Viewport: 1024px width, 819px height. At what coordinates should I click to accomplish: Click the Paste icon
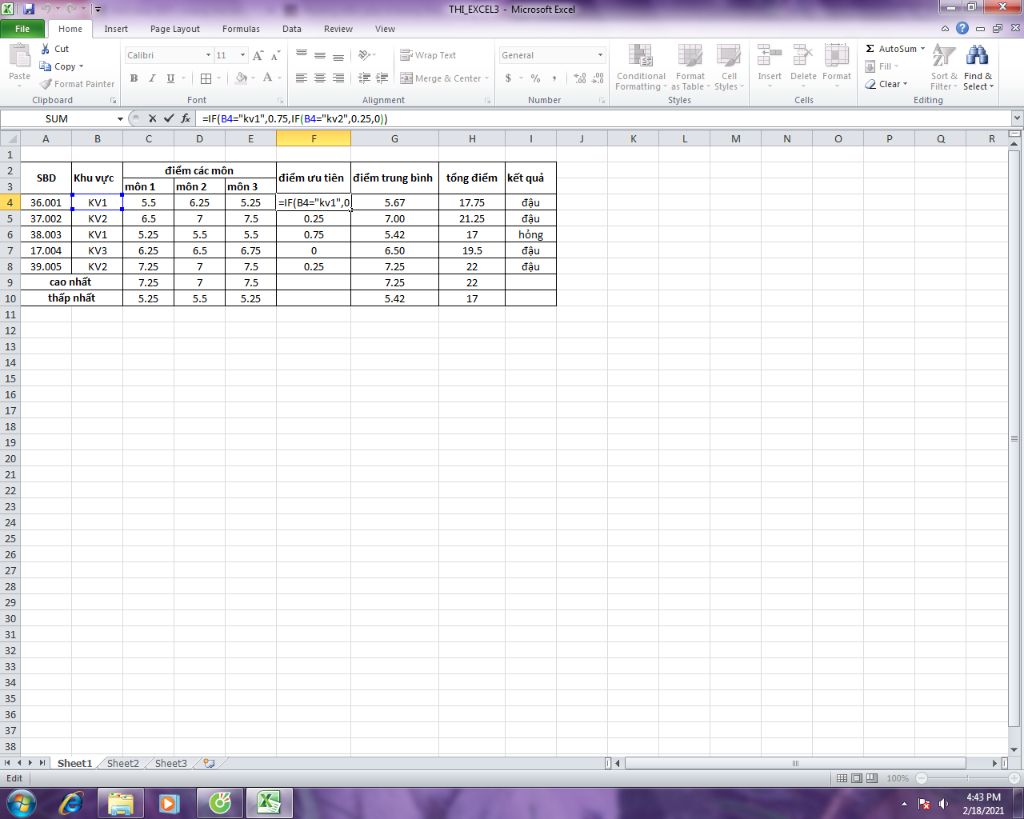coord(19,57)
